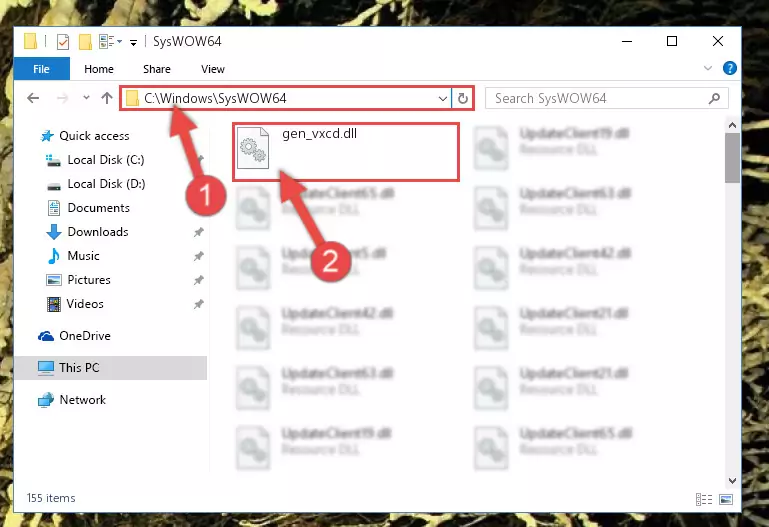The image size is (769, 527).
Task: Open Videos in the sidebar
Action: (x=85, y=304)
